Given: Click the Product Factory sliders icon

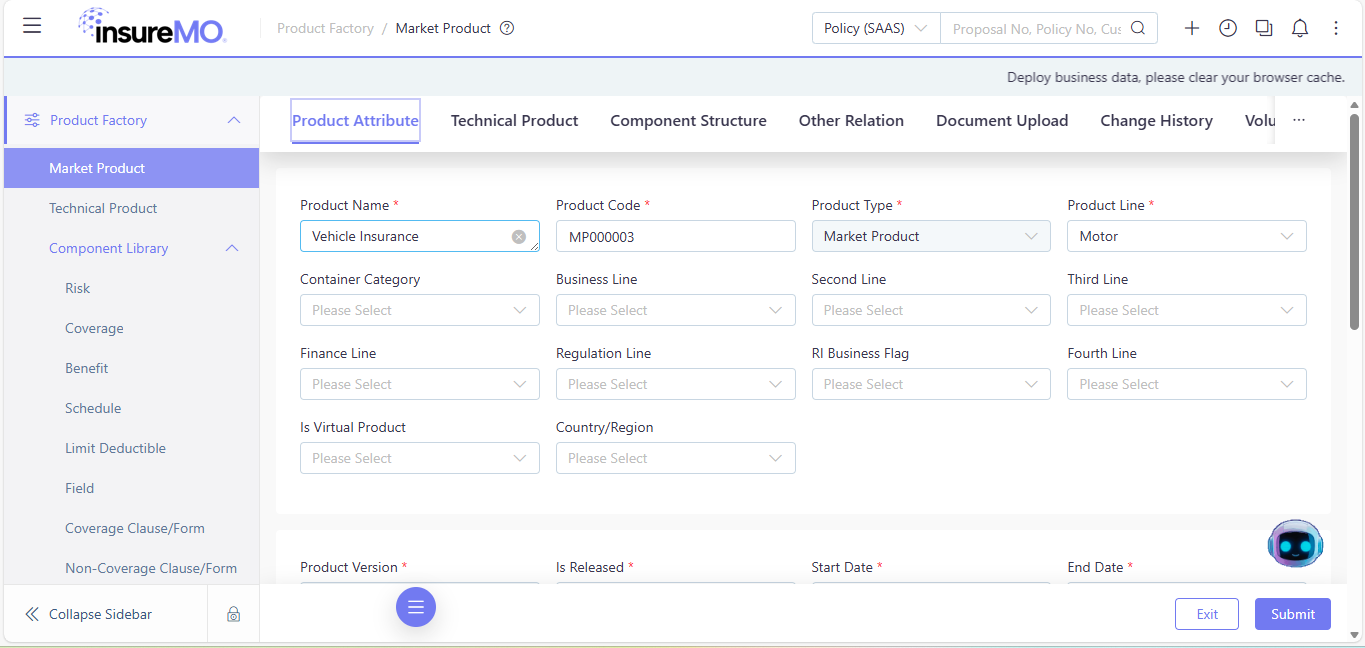Looking at the screenshot, I should 32,120.
